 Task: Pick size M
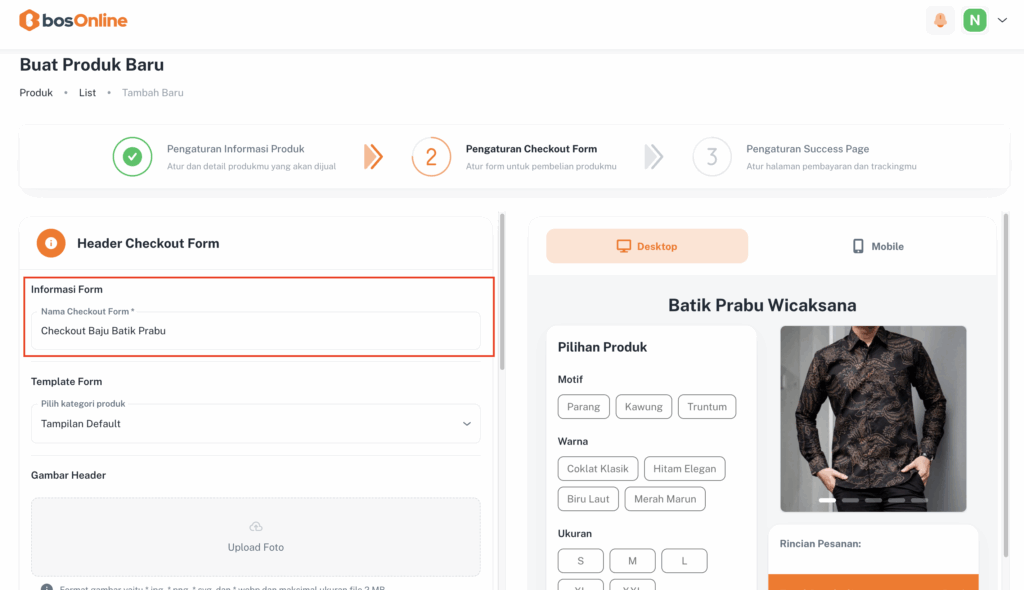click(x=632, y=561)
